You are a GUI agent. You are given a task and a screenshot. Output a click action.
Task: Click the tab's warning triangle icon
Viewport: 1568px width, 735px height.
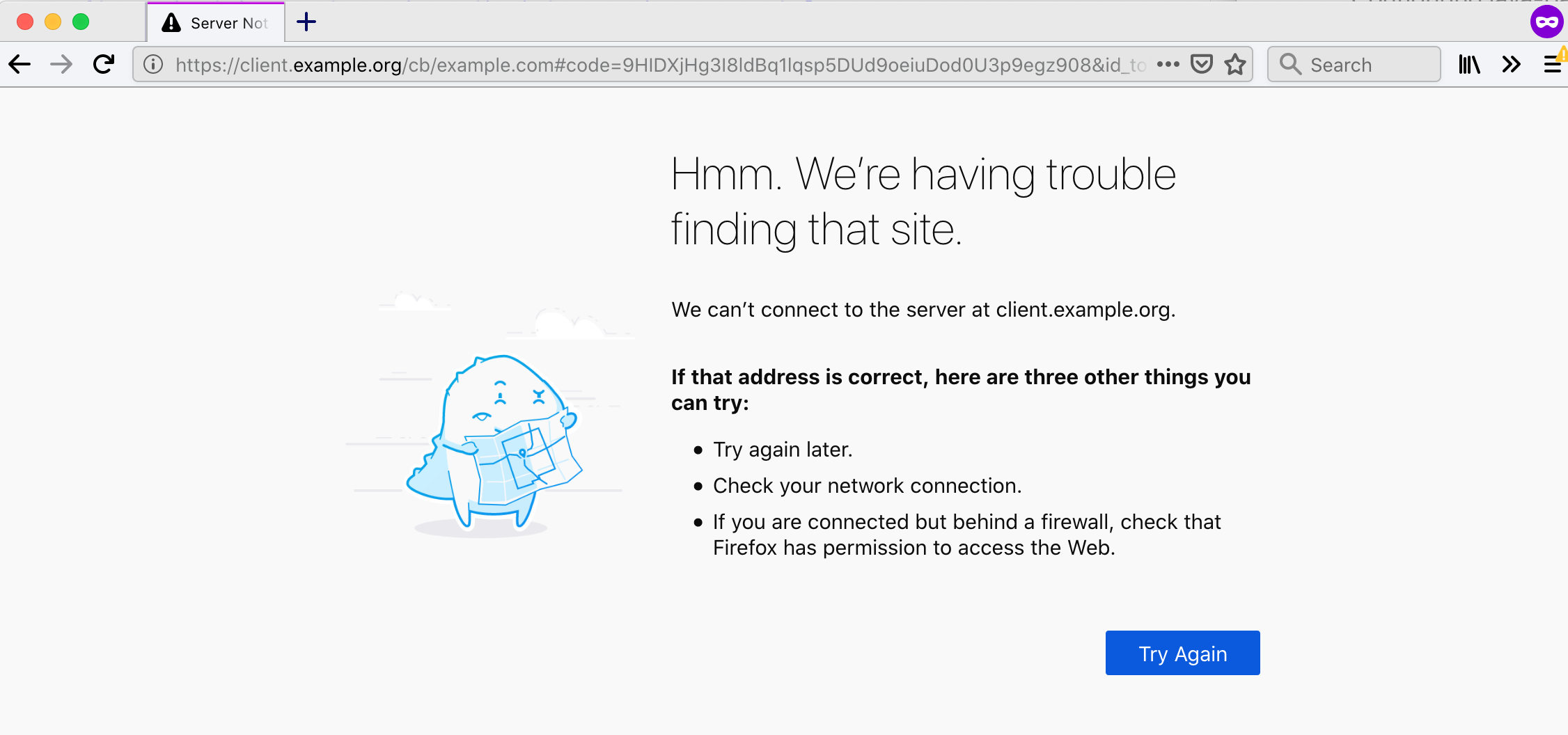tap(171, 23)
